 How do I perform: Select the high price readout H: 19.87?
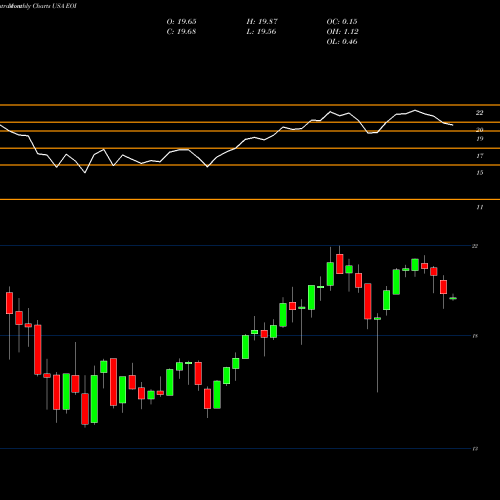coord(262,22)
